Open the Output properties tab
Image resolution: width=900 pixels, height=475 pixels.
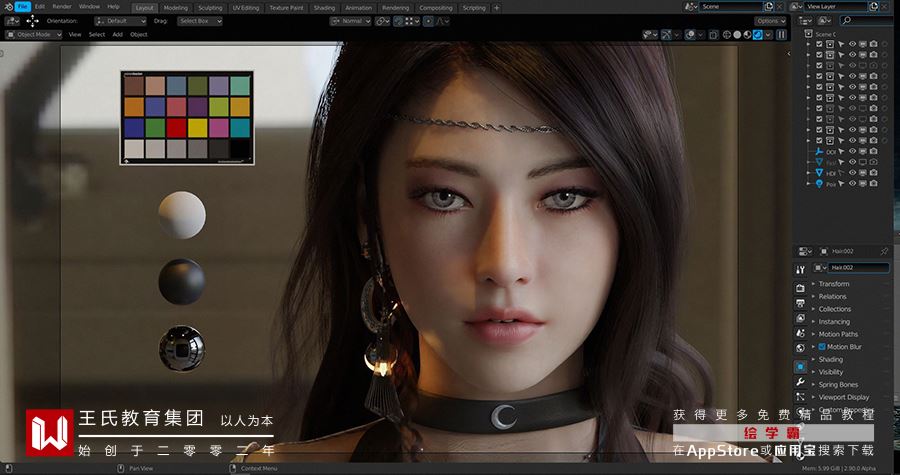[801, 303]
